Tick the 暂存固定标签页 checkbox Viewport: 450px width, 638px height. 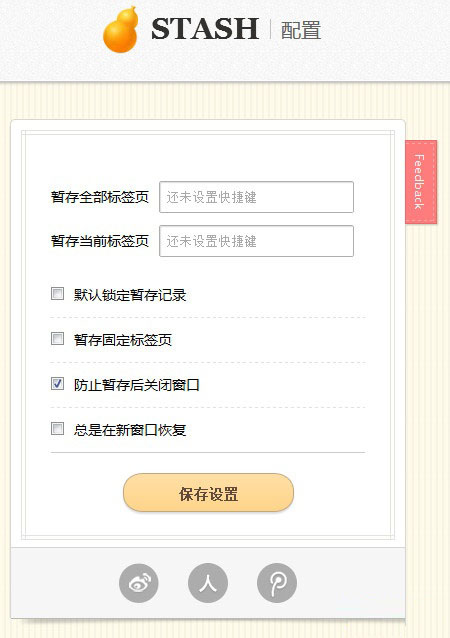(57, 338)
